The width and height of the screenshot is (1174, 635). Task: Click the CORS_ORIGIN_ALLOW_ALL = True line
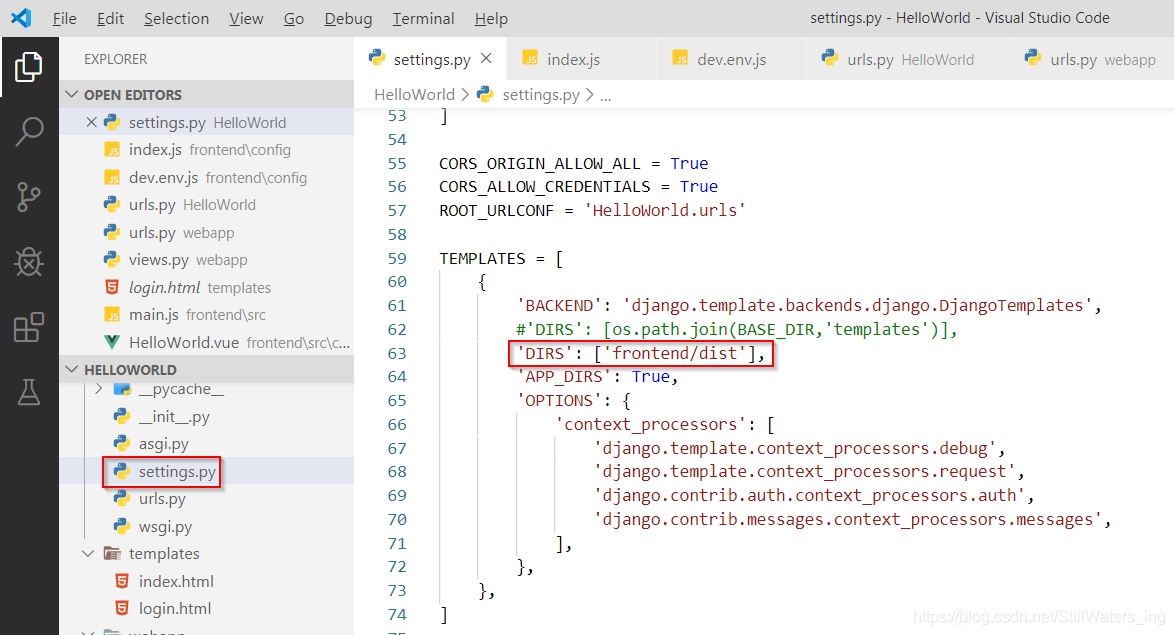point(574,163)
